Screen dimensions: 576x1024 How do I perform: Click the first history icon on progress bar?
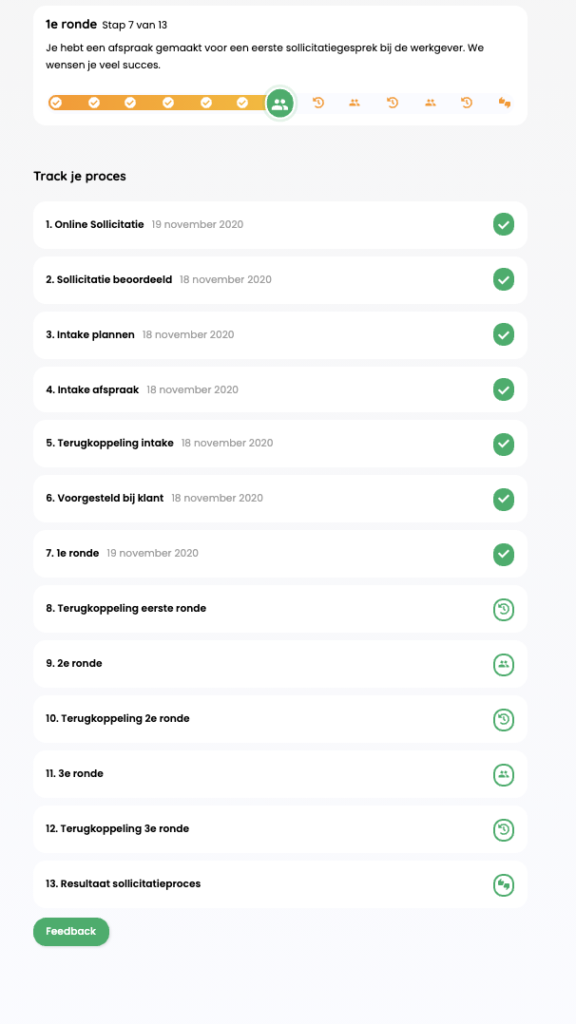tap(318, 103)
